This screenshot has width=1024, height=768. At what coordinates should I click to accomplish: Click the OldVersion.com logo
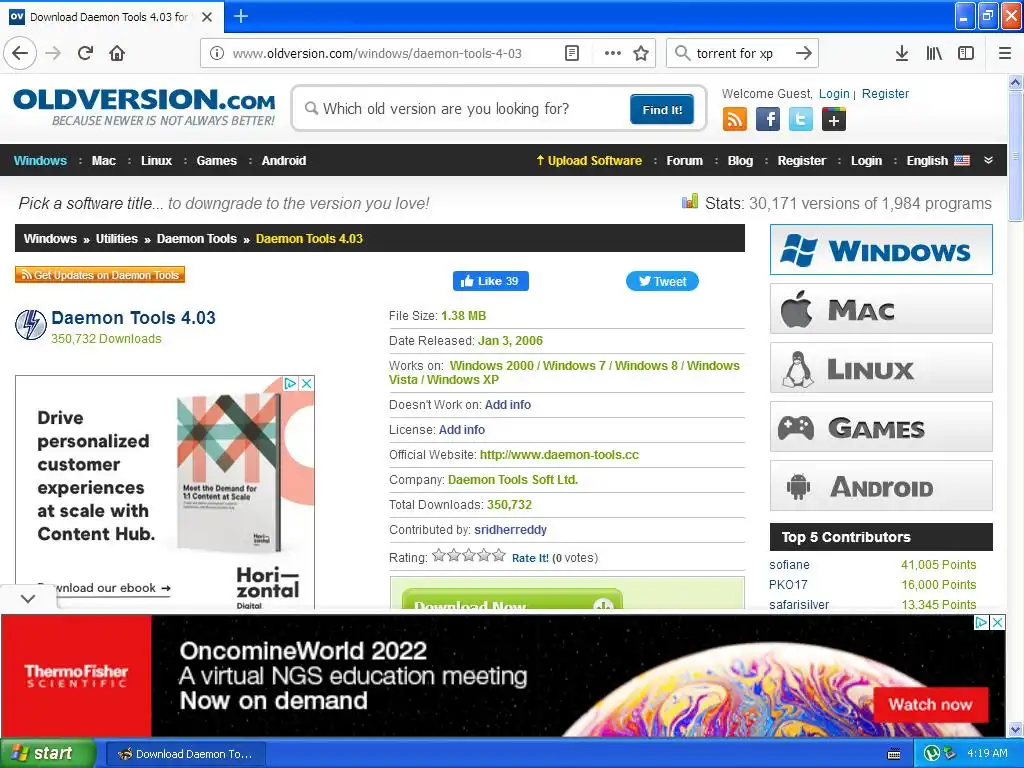(144, 107)
